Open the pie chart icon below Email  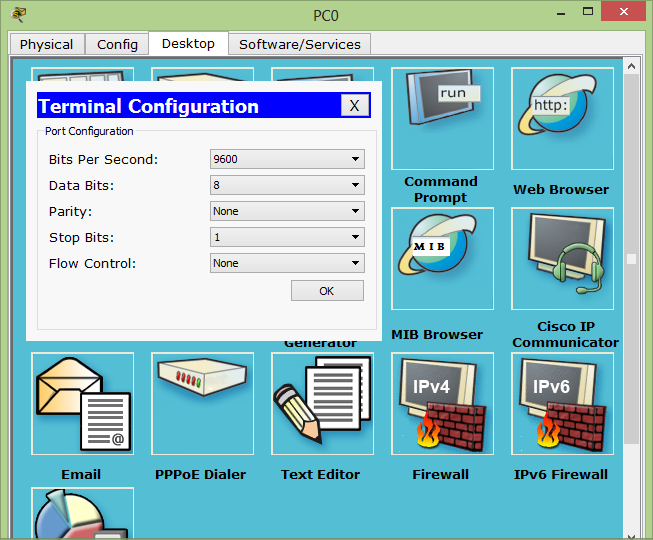(x=82, y=513)
